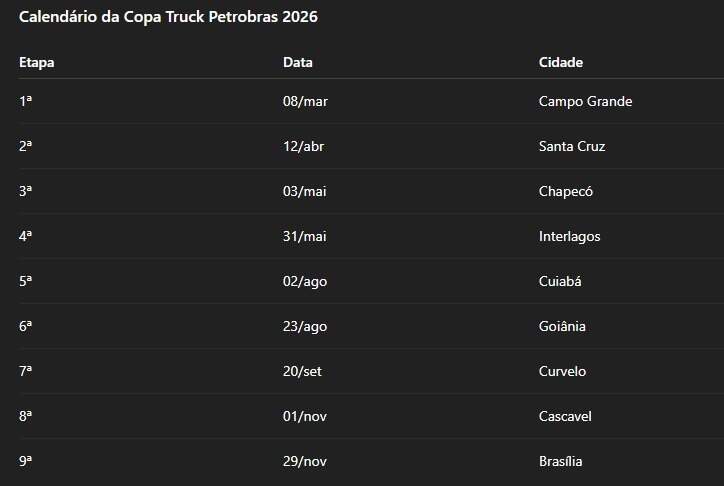
Task: Click the 08/mar date cell
Action: pyautogui.click(x=304, y=101)
